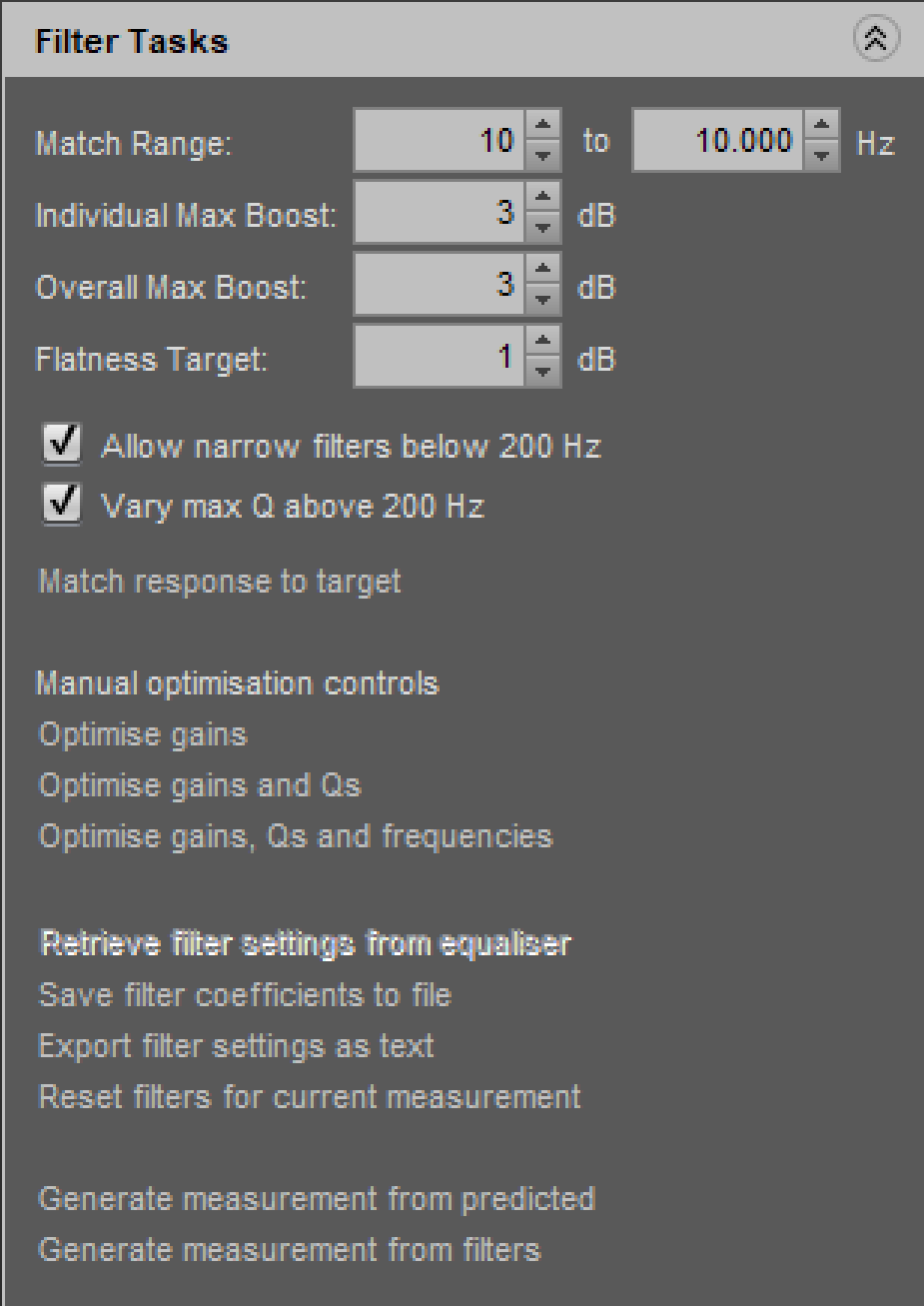Click the Flatness Target input field

[x=438, y=357]
